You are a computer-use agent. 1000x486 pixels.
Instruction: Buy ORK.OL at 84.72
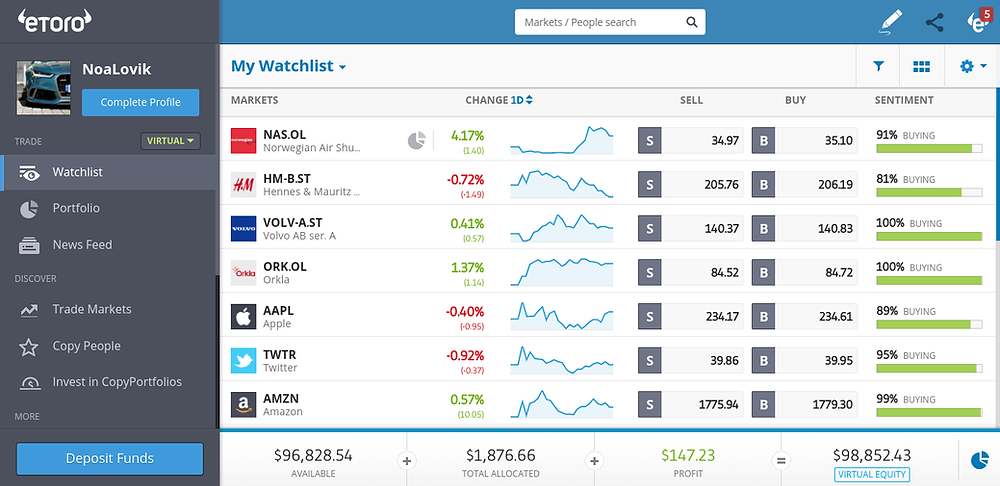point(805,272)
